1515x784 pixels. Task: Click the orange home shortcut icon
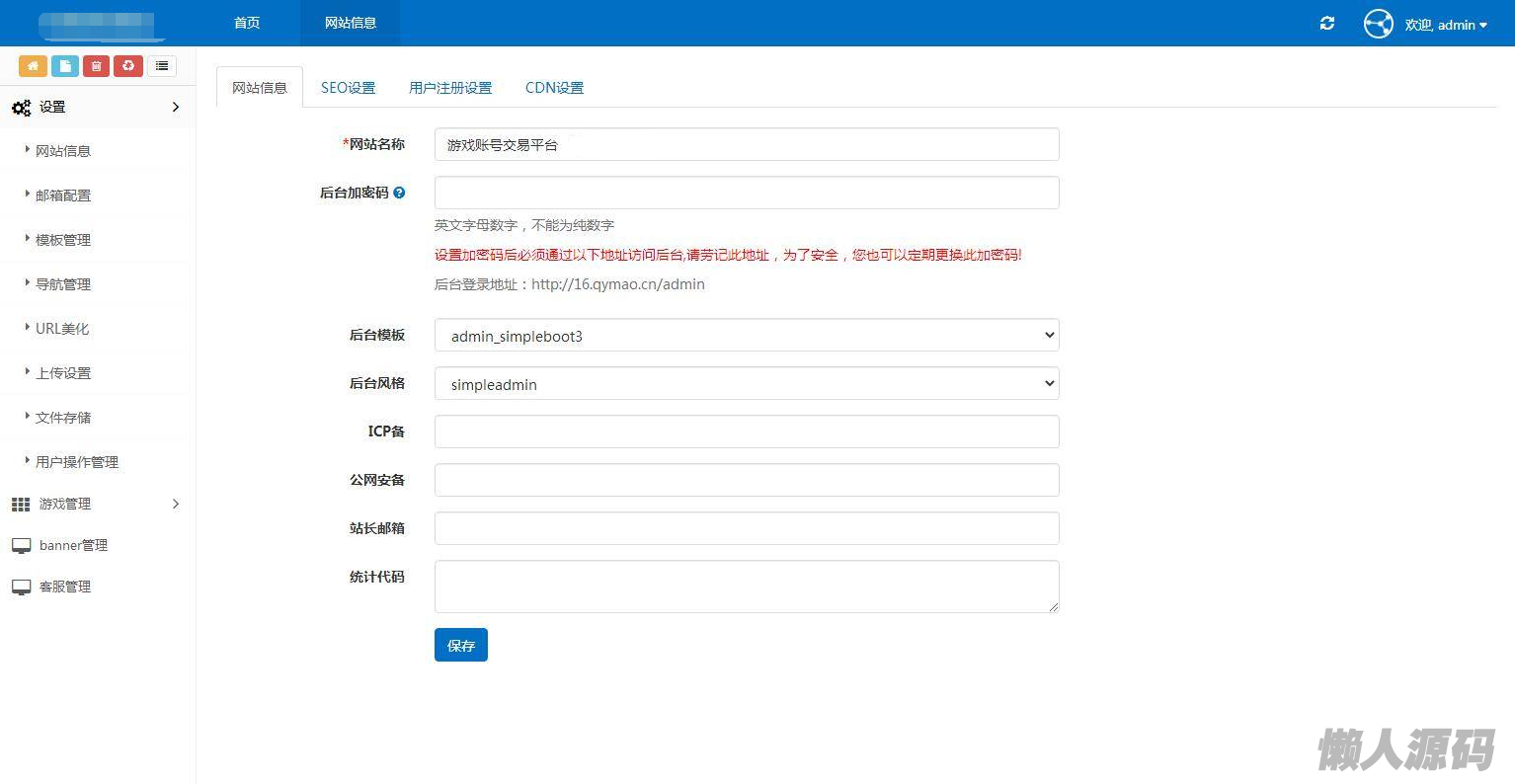pos(33,66)
